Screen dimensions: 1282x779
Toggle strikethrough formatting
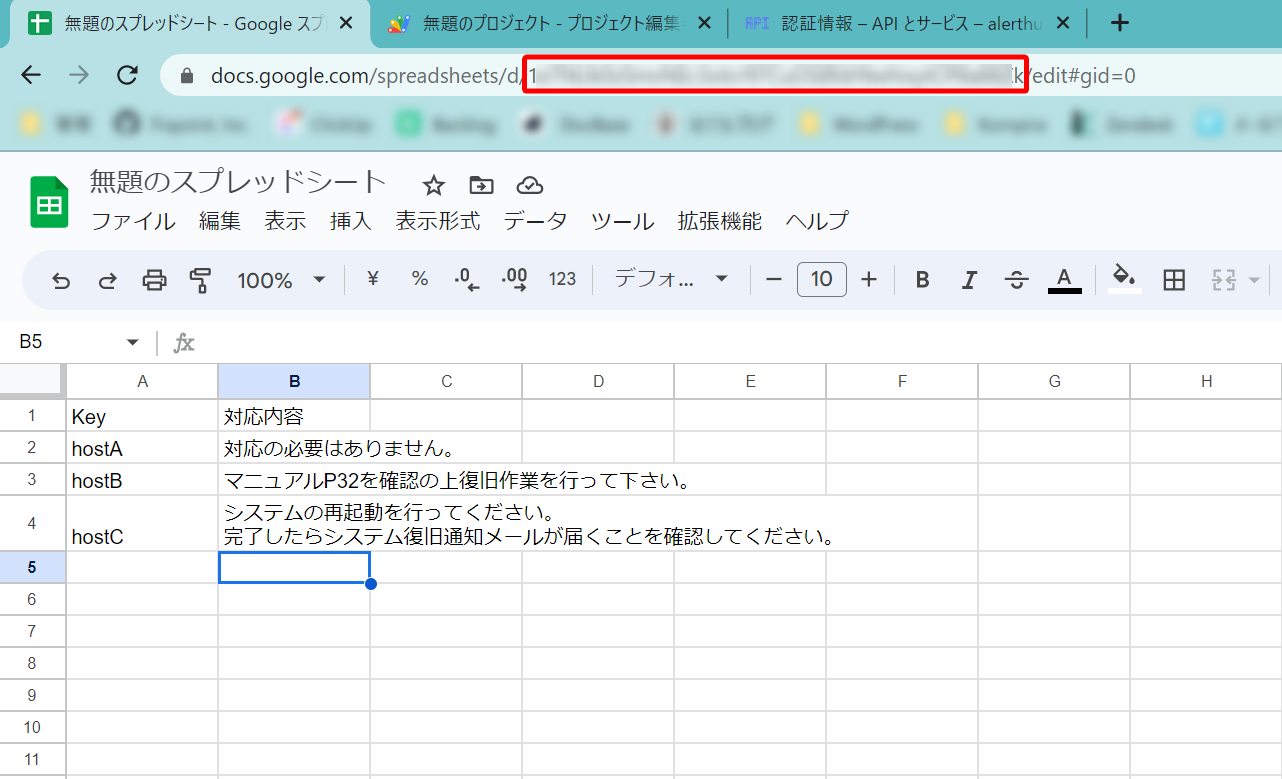point(1016,280)
